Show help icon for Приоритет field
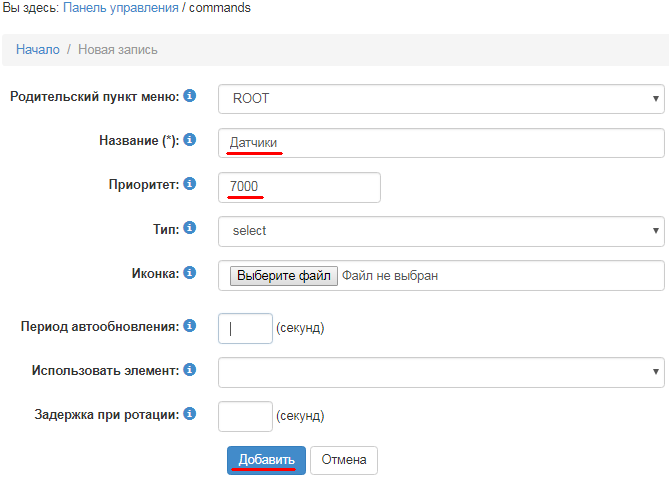669x478 pixels. point(190,184)
